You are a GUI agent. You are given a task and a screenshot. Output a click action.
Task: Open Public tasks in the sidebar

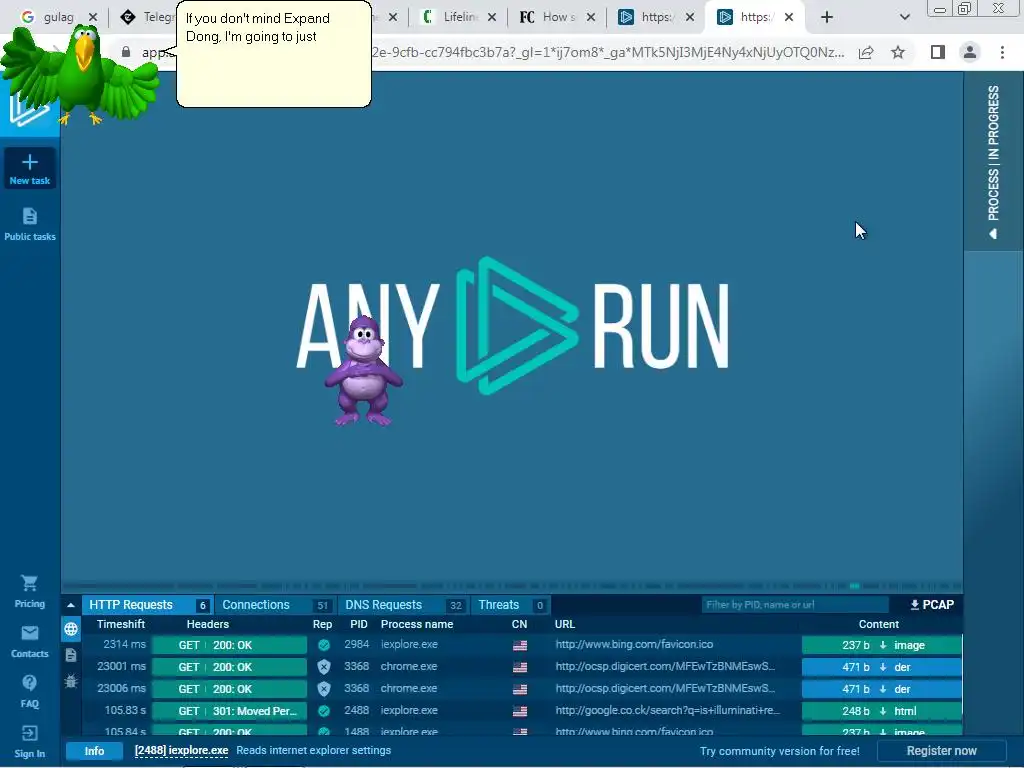(29, 224)
